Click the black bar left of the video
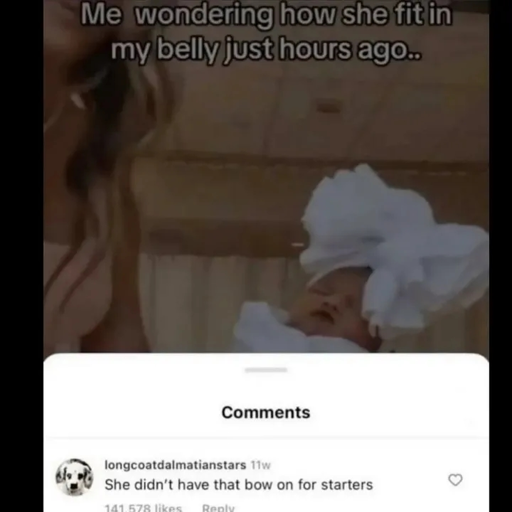Viewport: 512px width, 512px height. pyautogui.click(x=22, y=256)
